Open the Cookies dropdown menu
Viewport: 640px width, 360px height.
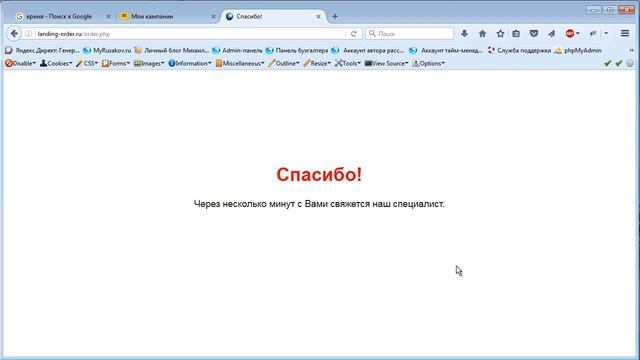[56, 63]
